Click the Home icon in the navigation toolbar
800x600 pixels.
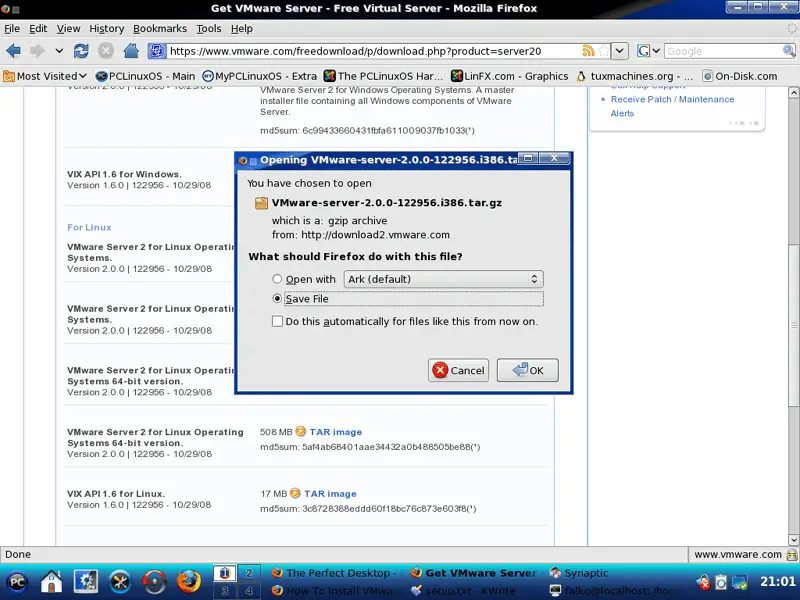(x=131, y=50)
